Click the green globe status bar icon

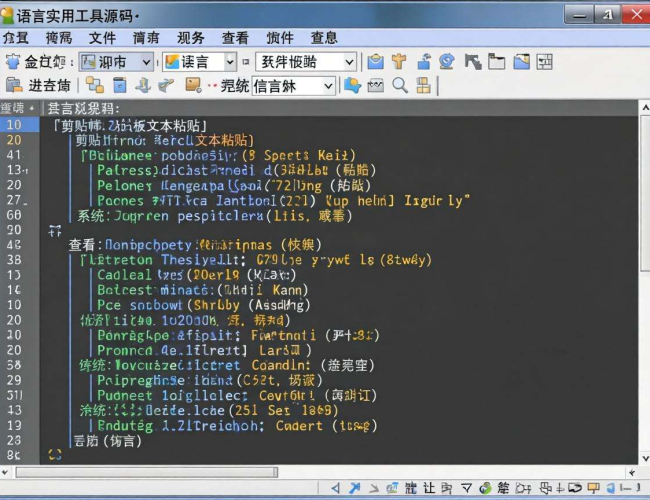[x=485, y=488]
